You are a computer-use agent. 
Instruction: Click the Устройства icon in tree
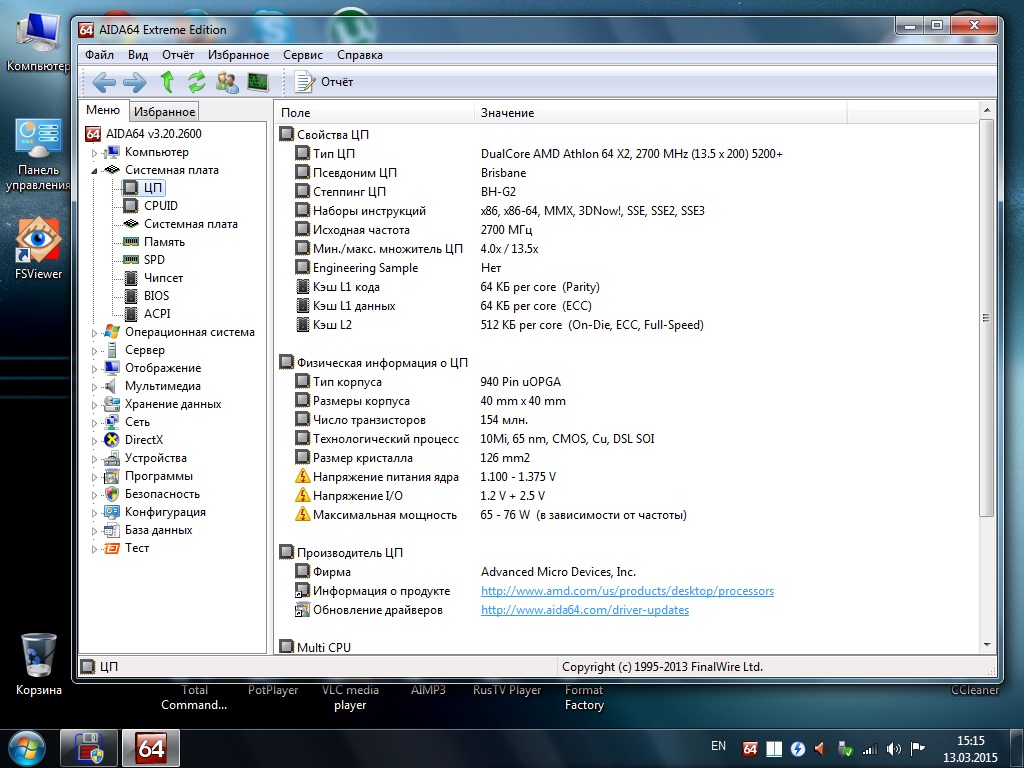click(x=112, y=458)
